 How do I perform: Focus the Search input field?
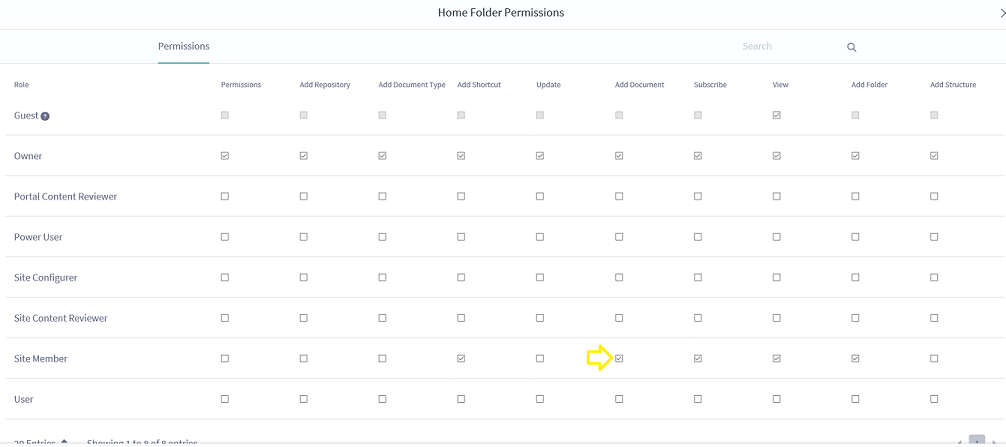pyautogui.click(x=789, y=46)
